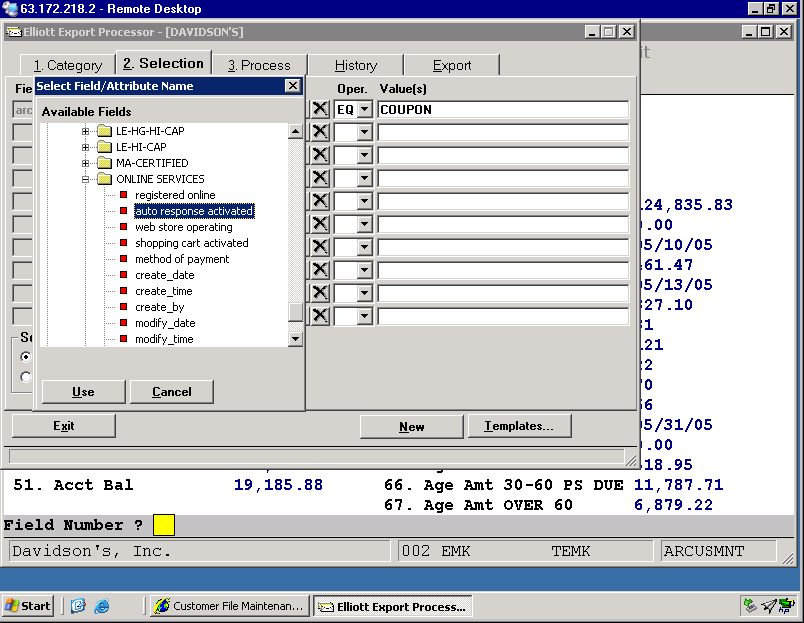Screen dimensions: 804x623
Task: Click the COUPON value field
Action: click(503, 109)
